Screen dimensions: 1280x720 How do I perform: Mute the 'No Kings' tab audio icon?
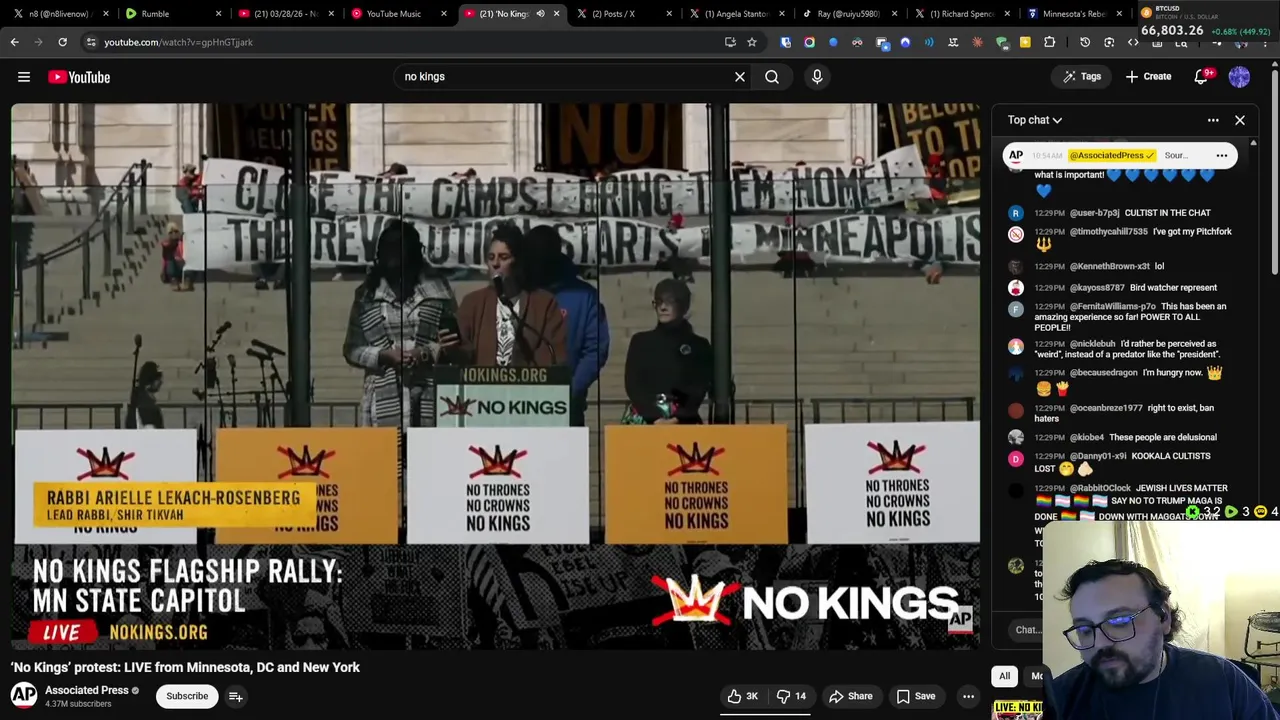coord(540,14)
